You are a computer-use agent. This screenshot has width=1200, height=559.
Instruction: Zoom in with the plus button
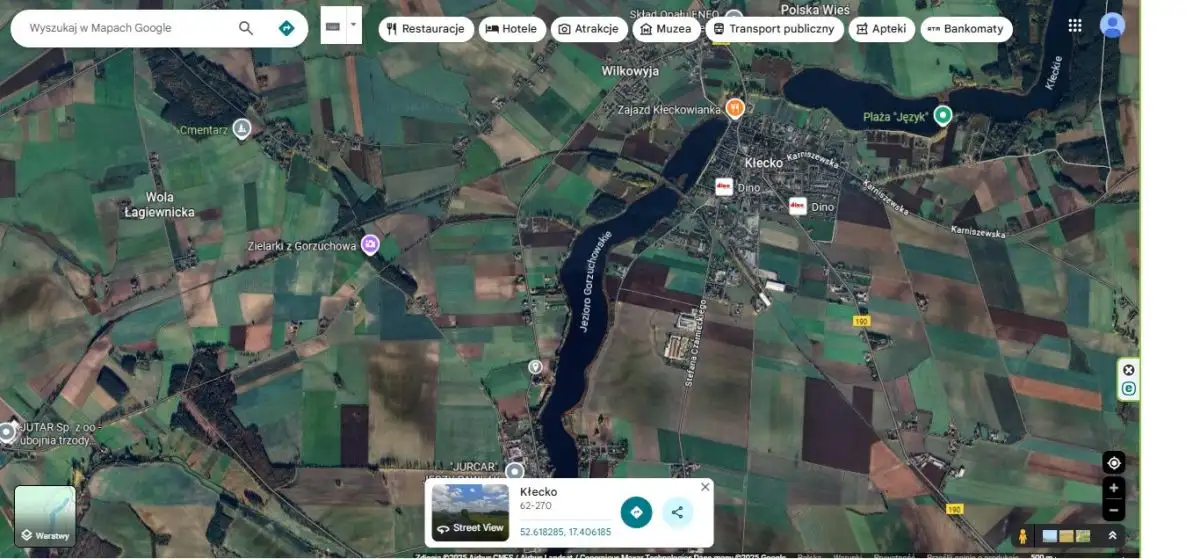pyautogui.click(x=1113, y=489)
